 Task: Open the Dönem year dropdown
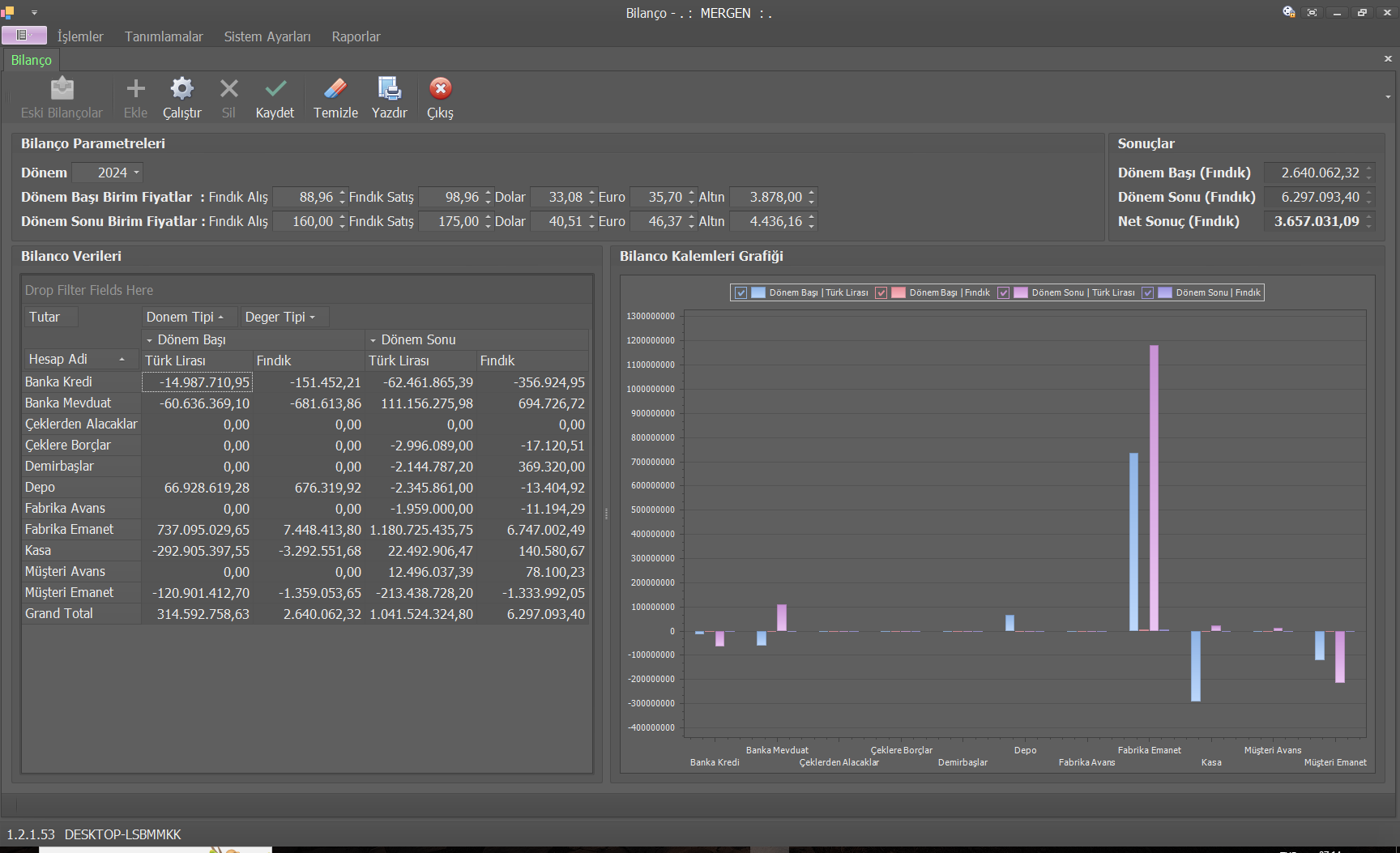(x=136, y=173)
